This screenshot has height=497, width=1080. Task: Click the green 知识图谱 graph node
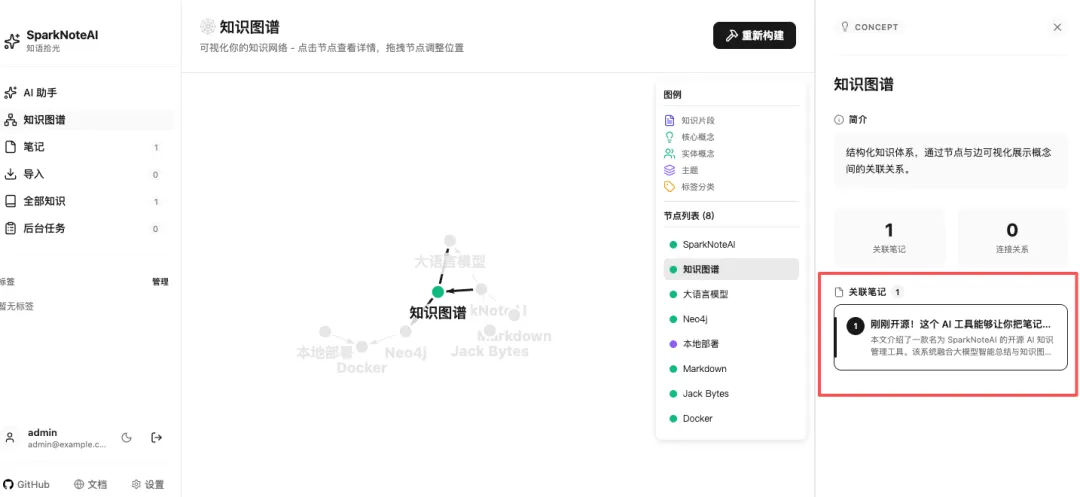pyautogui.click(x=438, y=292)
